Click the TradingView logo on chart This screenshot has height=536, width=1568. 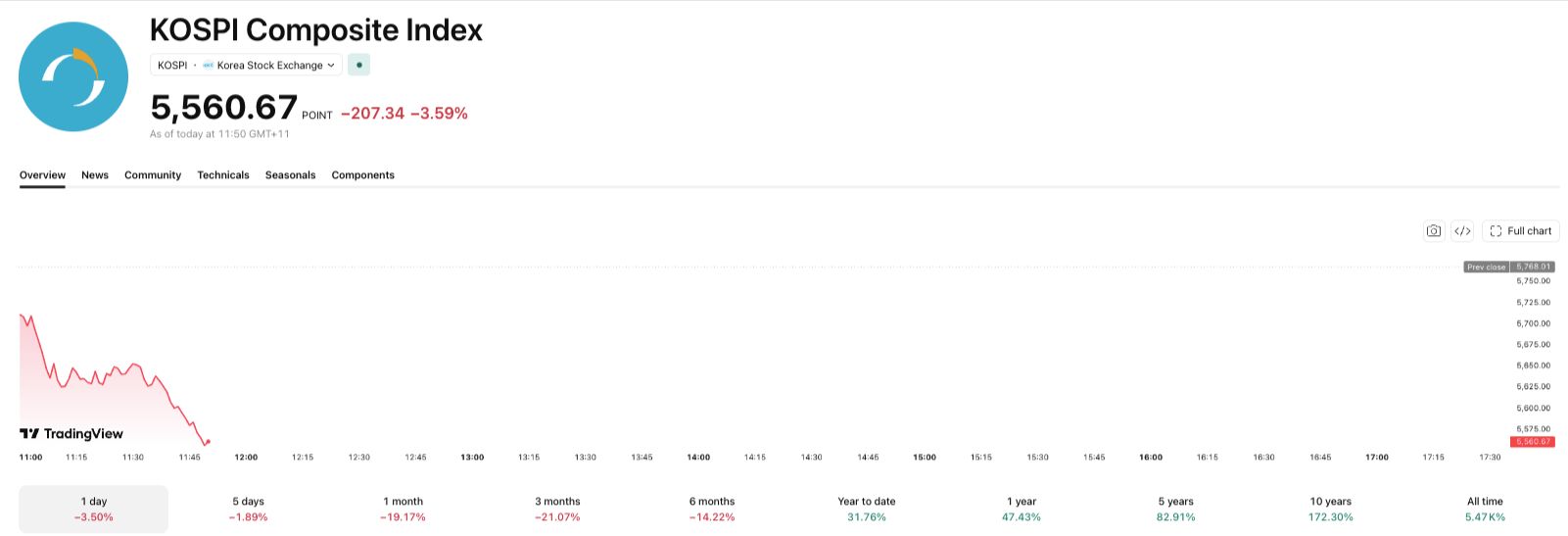(x=71, y=433)
